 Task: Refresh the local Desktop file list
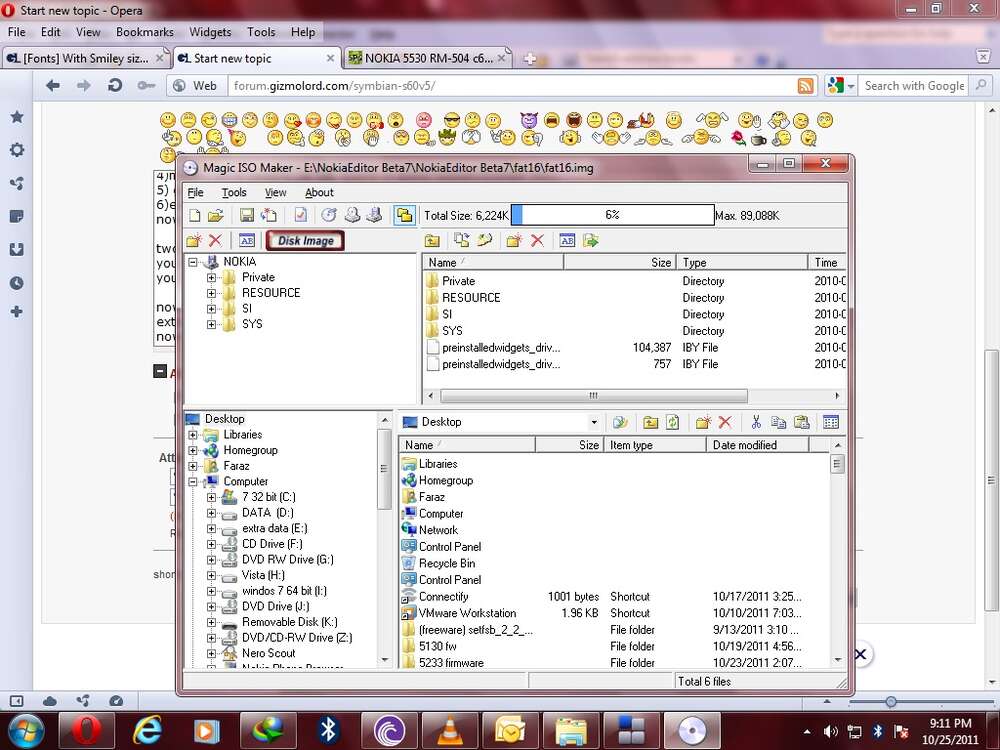(x=672, y=422)
